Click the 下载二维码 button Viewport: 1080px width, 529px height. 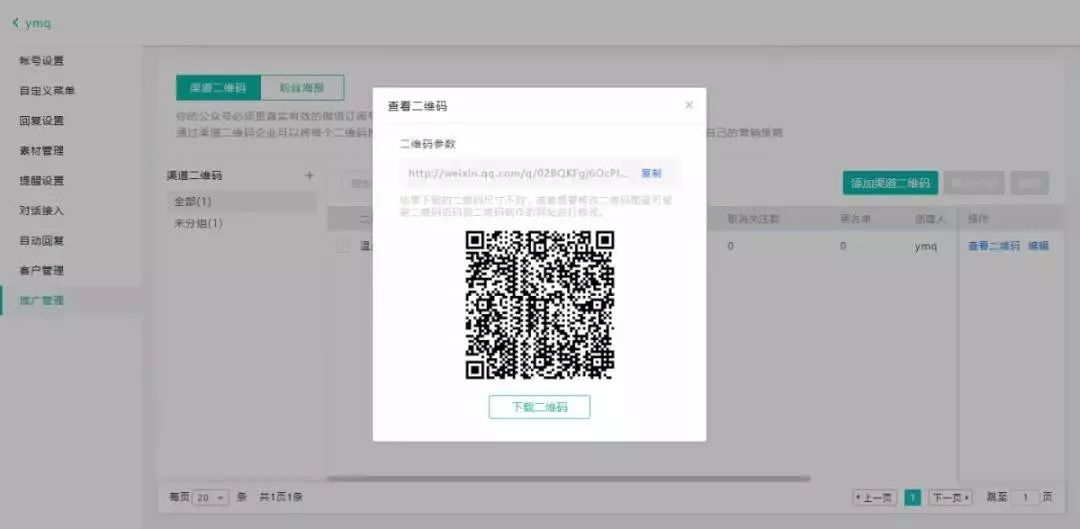click(539, 407)
